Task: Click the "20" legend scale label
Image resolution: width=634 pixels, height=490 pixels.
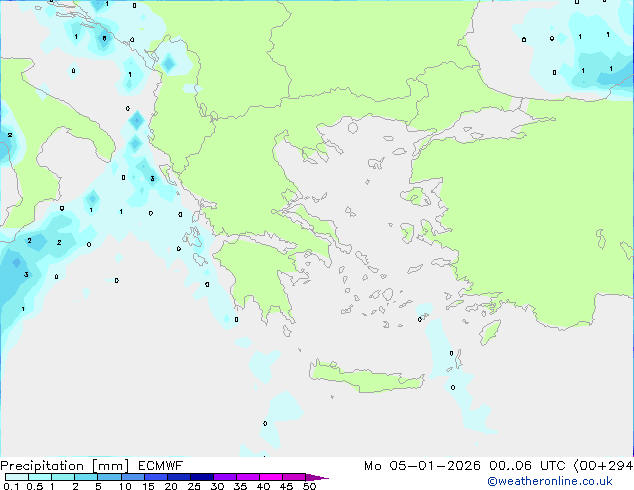Action: tap(171, 486)
